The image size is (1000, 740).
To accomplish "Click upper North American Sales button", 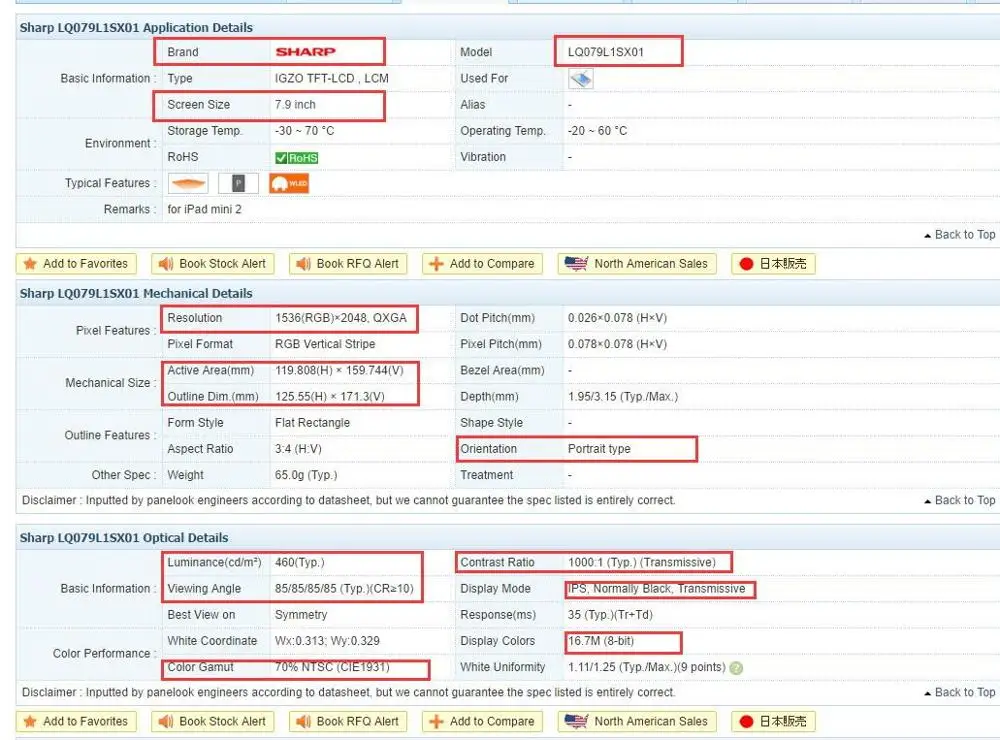I will (x=637, y=263).
